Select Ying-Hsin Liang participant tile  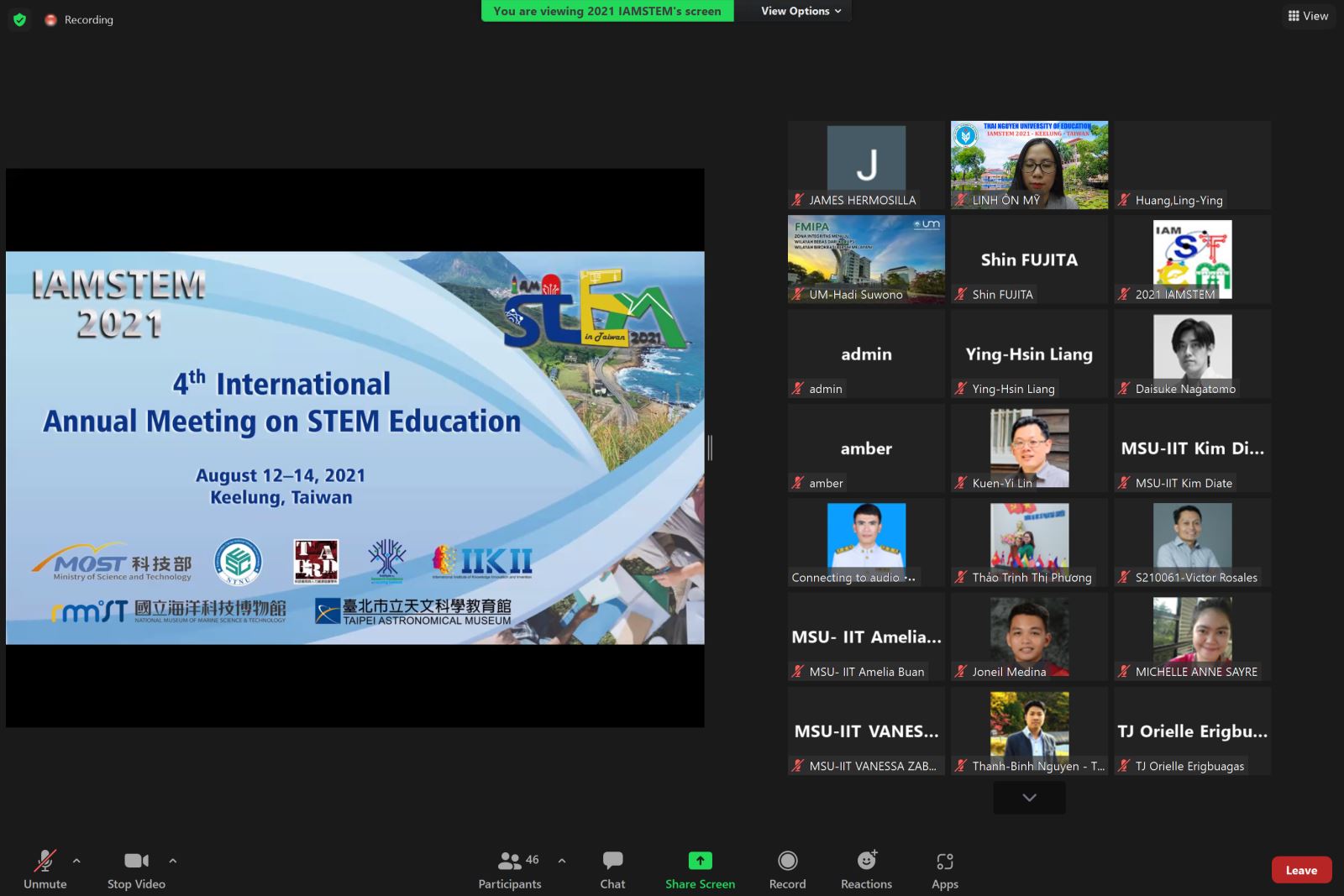point(1029,354)
